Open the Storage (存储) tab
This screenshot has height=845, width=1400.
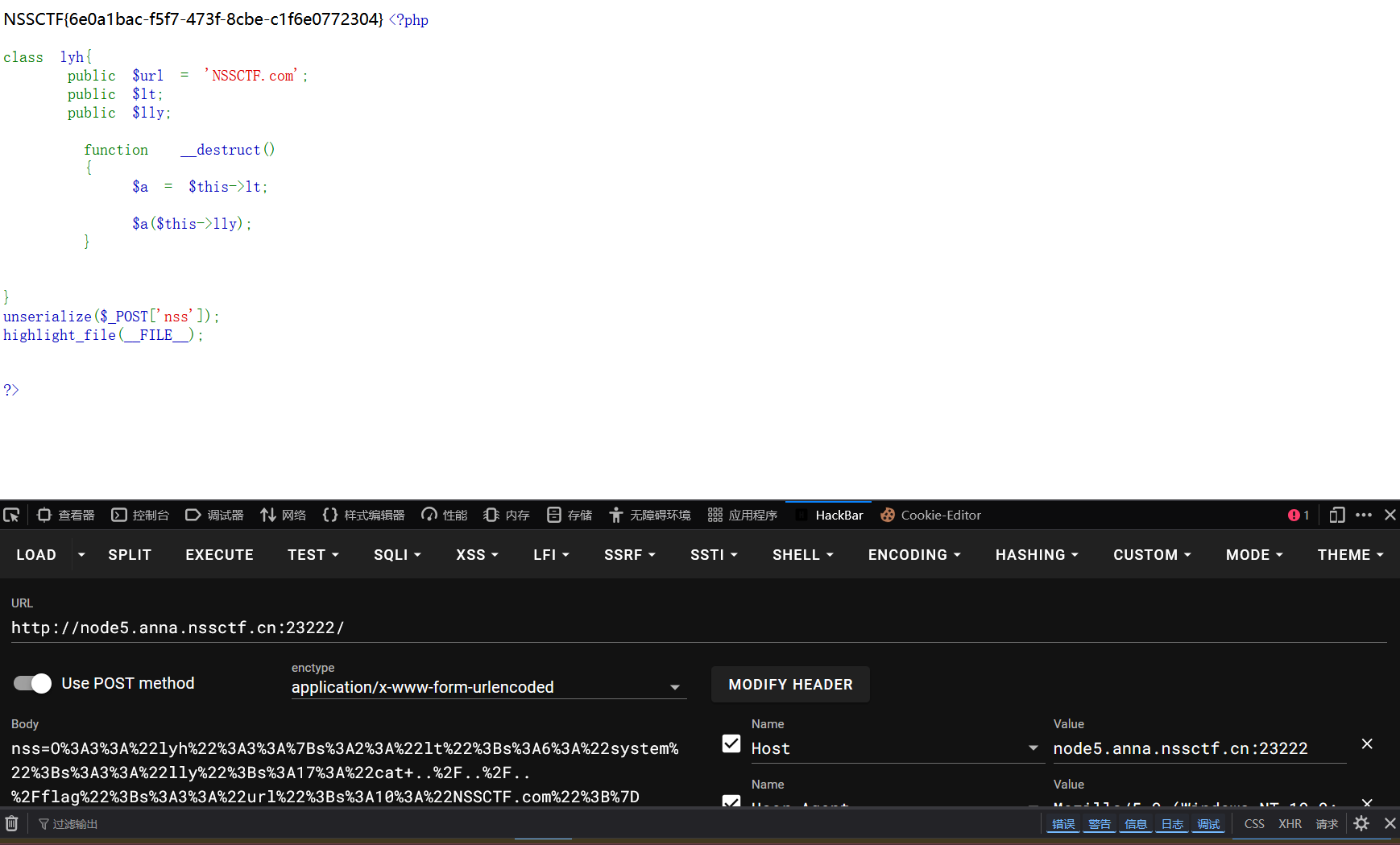tap(569, 515)
